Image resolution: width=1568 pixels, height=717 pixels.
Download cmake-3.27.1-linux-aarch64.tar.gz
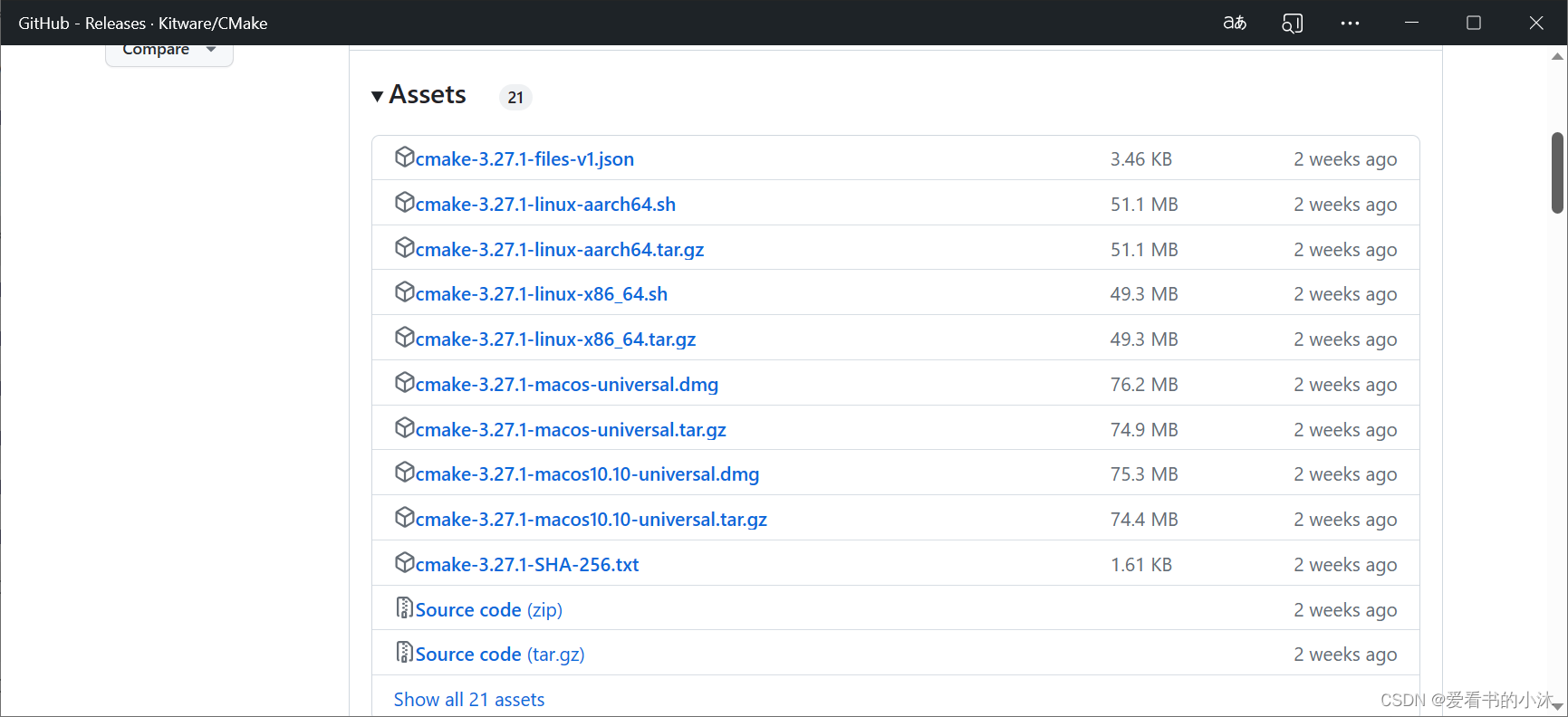560,249
